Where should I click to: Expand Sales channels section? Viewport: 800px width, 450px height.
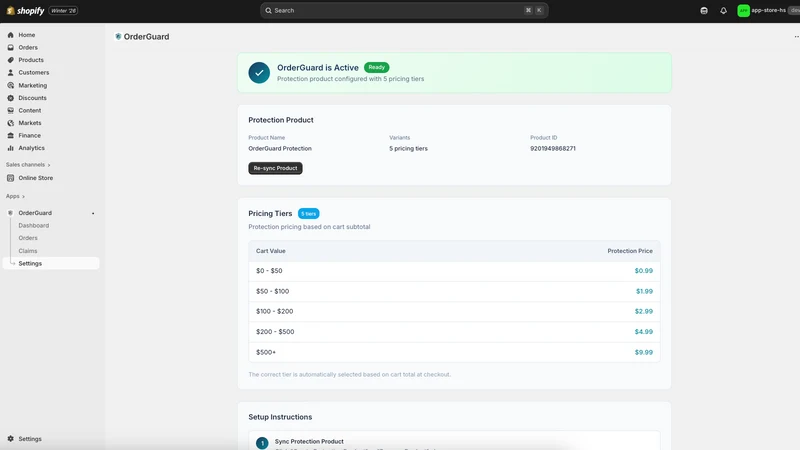[x=28, y=165]
